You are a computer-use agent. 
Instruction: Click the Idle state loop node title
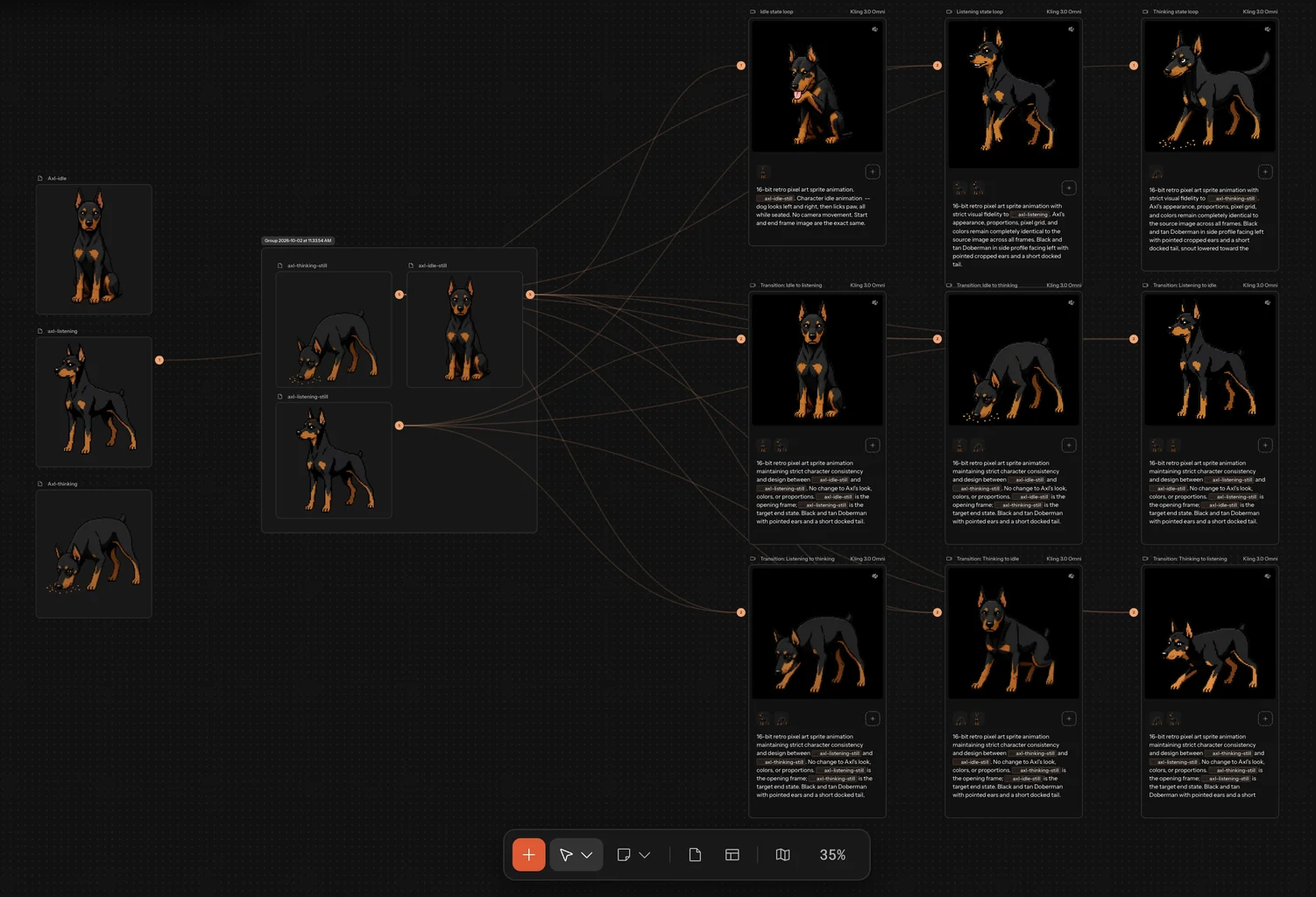pos(776,11)
